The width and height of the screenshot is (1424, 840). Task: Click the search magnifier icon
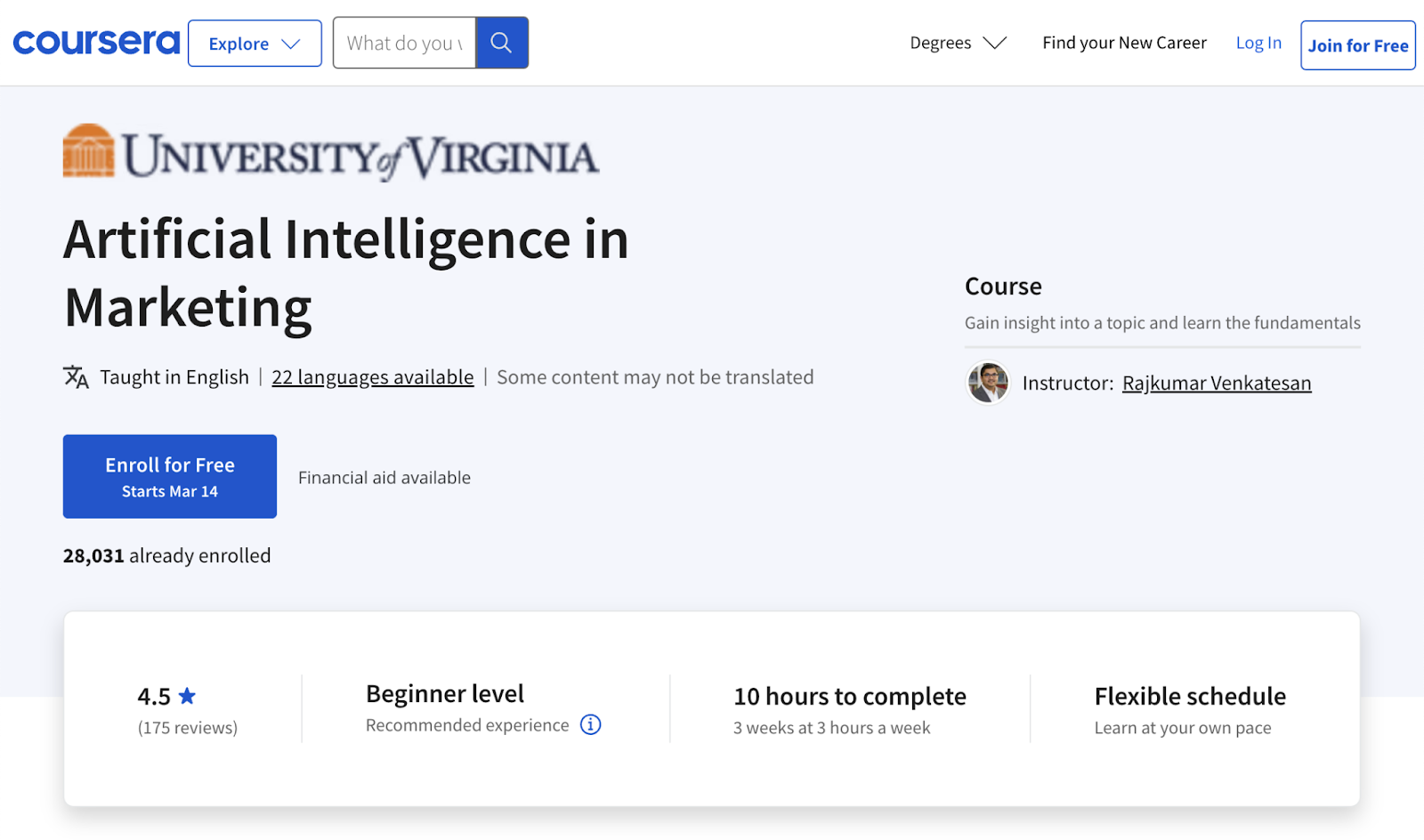coord(501,42)
